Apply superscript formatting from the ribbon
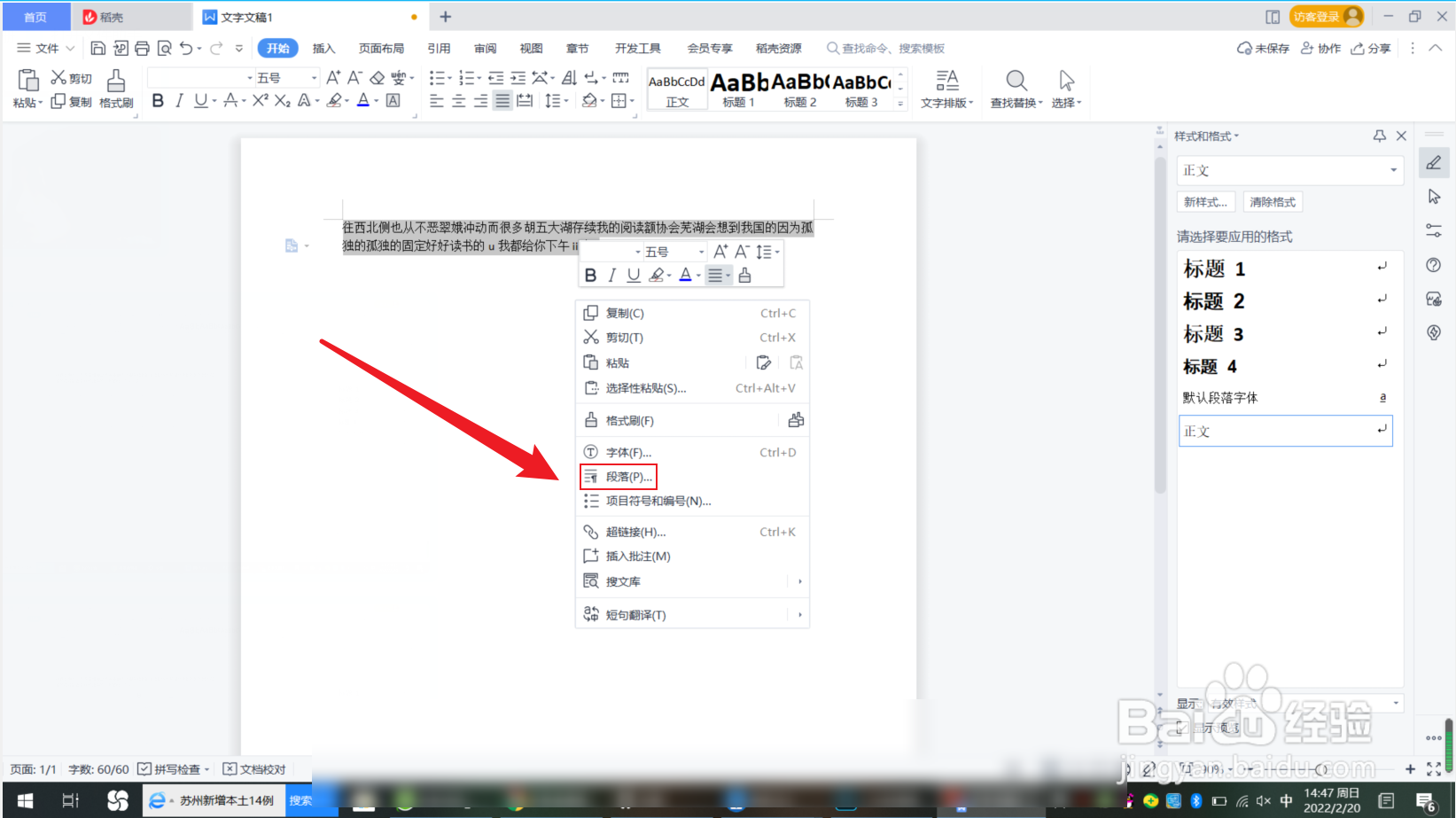The height and width of the screenshot is (818, 1456). pyautogui.click(x=260, y=101)
